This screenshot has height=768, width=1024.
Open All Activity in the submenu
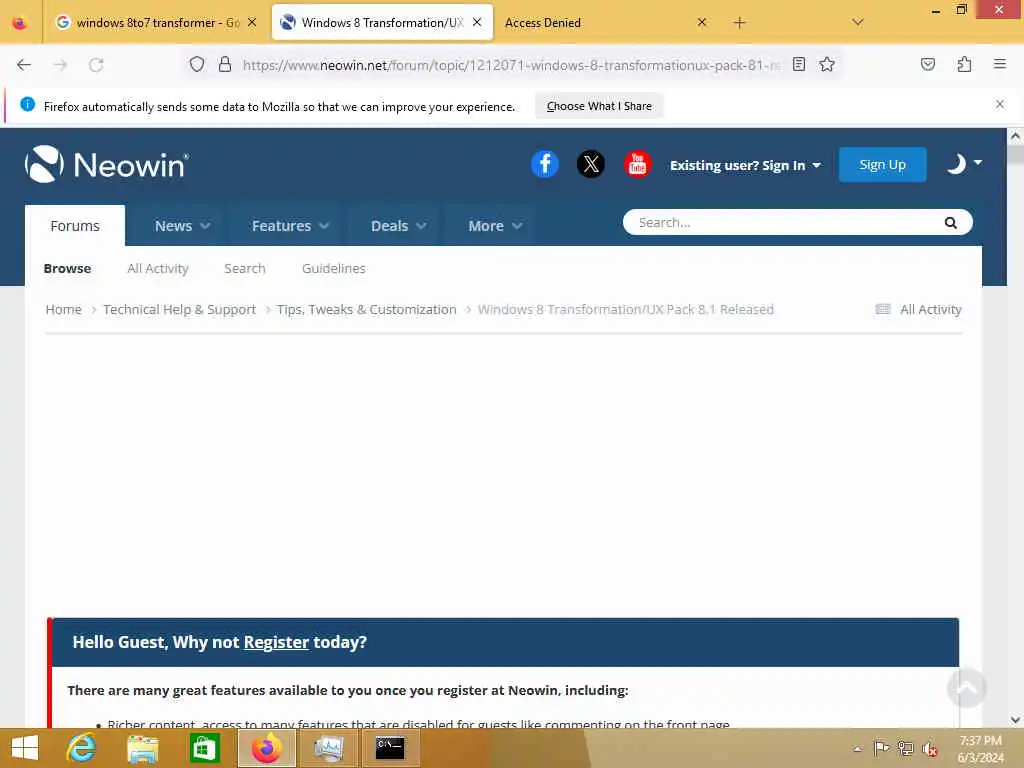tap(158, 268)
